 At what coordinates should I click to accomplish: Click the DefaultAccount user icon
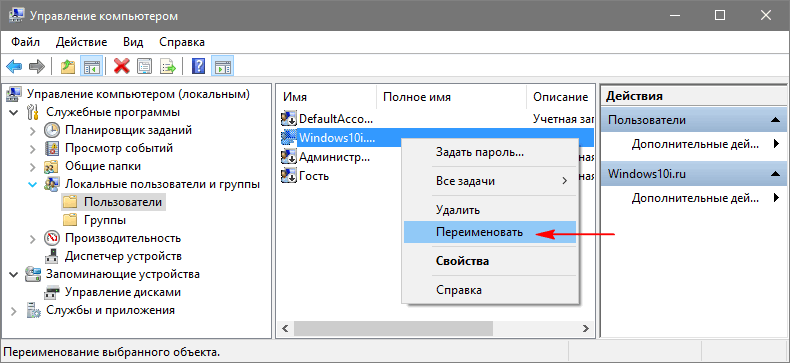point(289,119)
